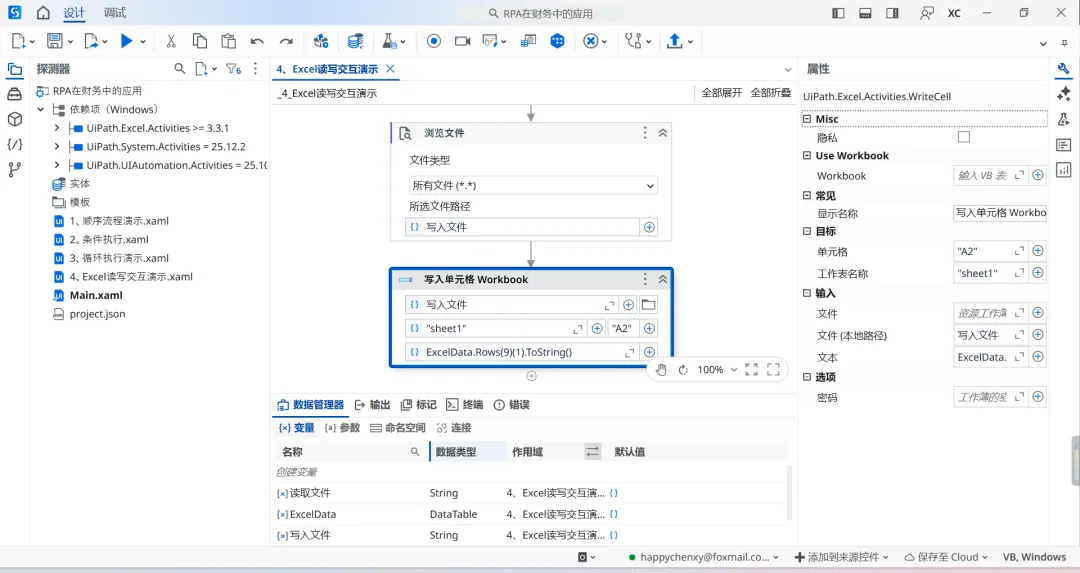1080x573 pixels.
Task: Expand UiPath.System.Activities dependency node
Action: click(x=56, y=147)
